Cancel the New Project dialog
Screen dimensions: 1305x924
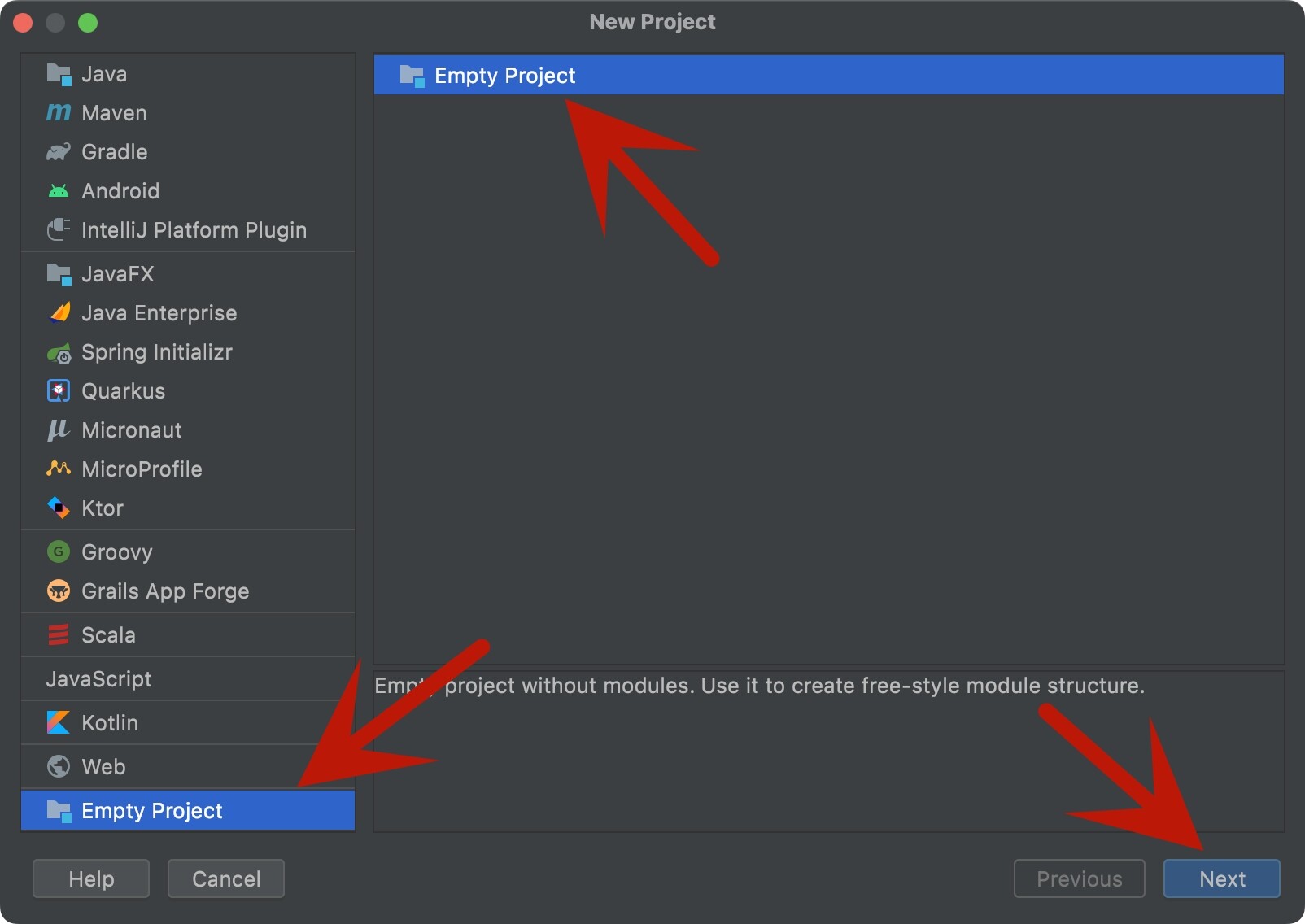pos(226,878)
